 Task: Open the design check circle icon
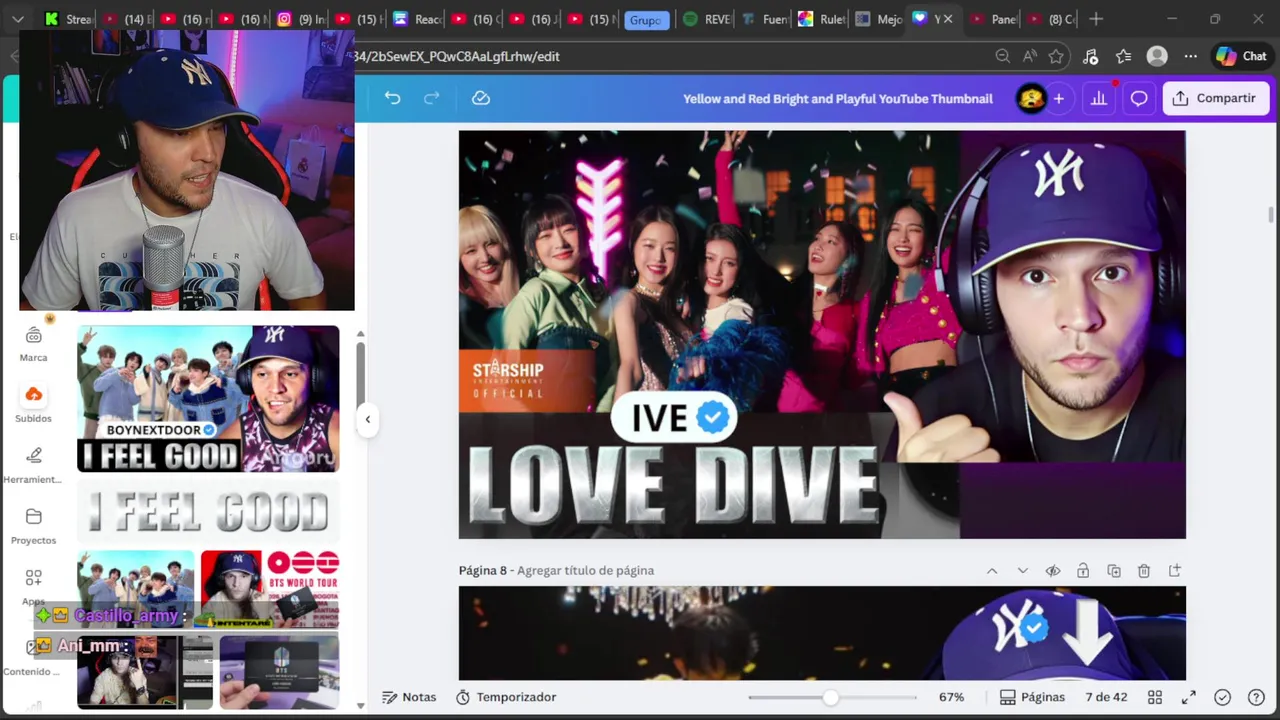(1222, 697)
